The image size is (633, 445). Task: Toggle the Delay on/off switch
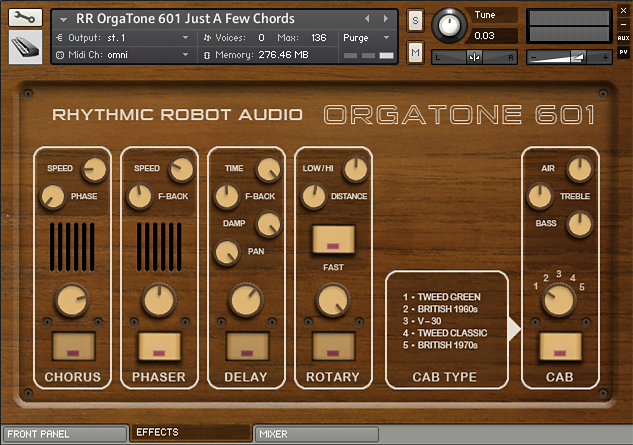247,346
